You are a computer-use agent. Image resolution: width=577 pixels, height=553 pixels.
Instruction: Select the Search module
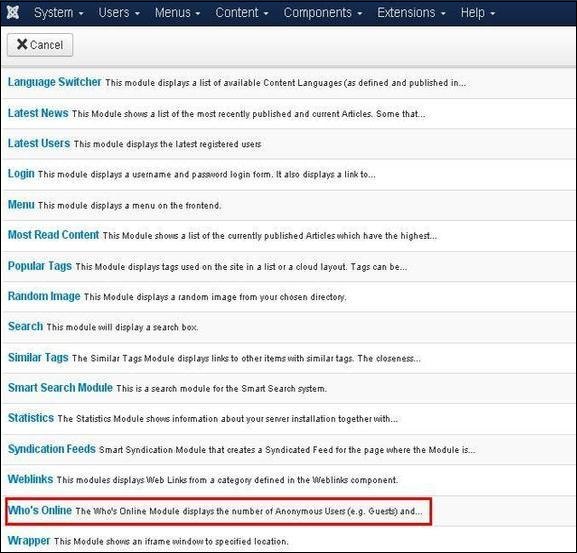click(25, 326)
